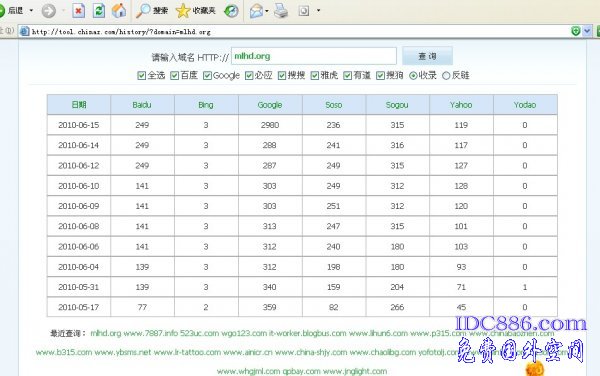The image size is (600, 376).
Task: Expand the Back button history dropdown
Action: (31, 11)
